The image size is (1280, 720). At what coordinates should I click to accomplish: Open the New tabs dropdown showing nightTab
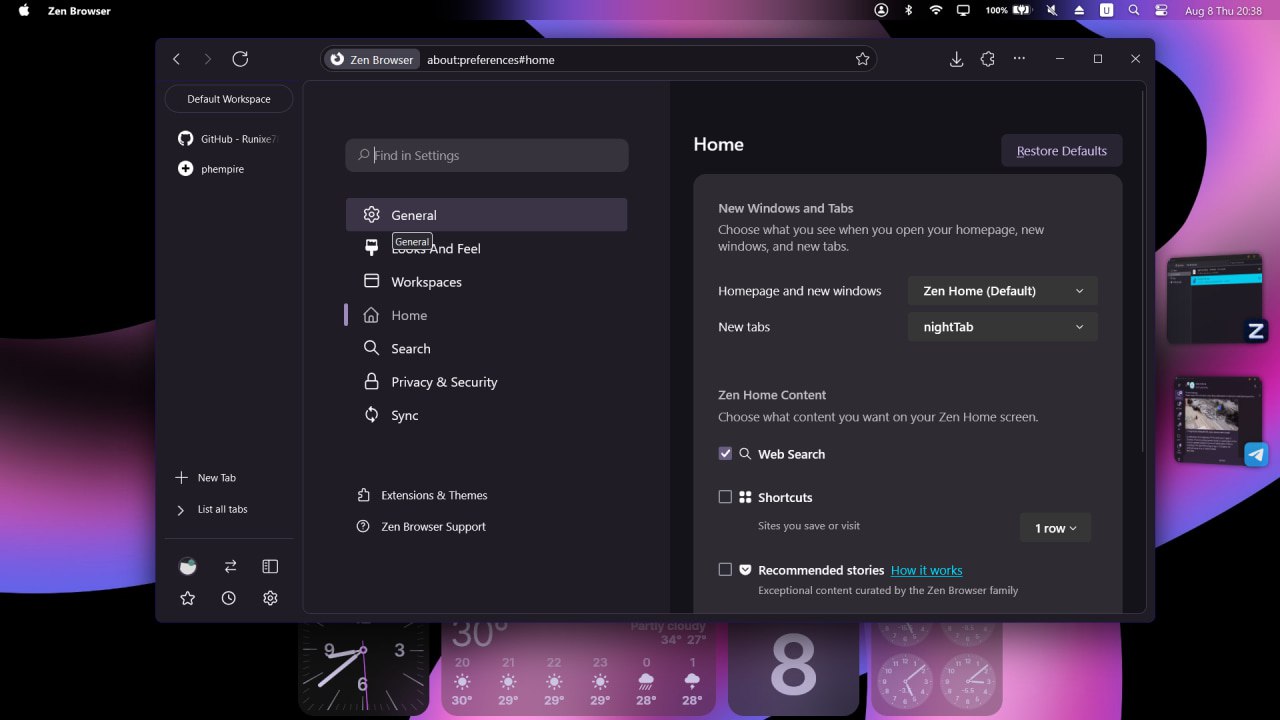point(1003,327)
